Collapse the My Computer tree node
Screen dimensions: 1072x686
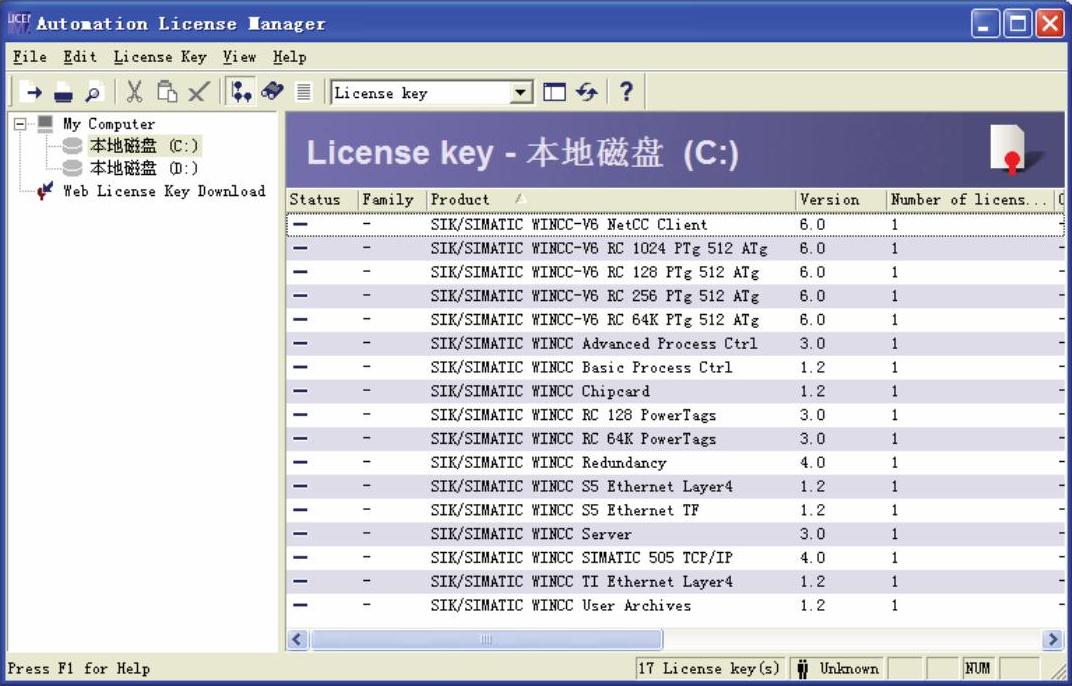20,124
